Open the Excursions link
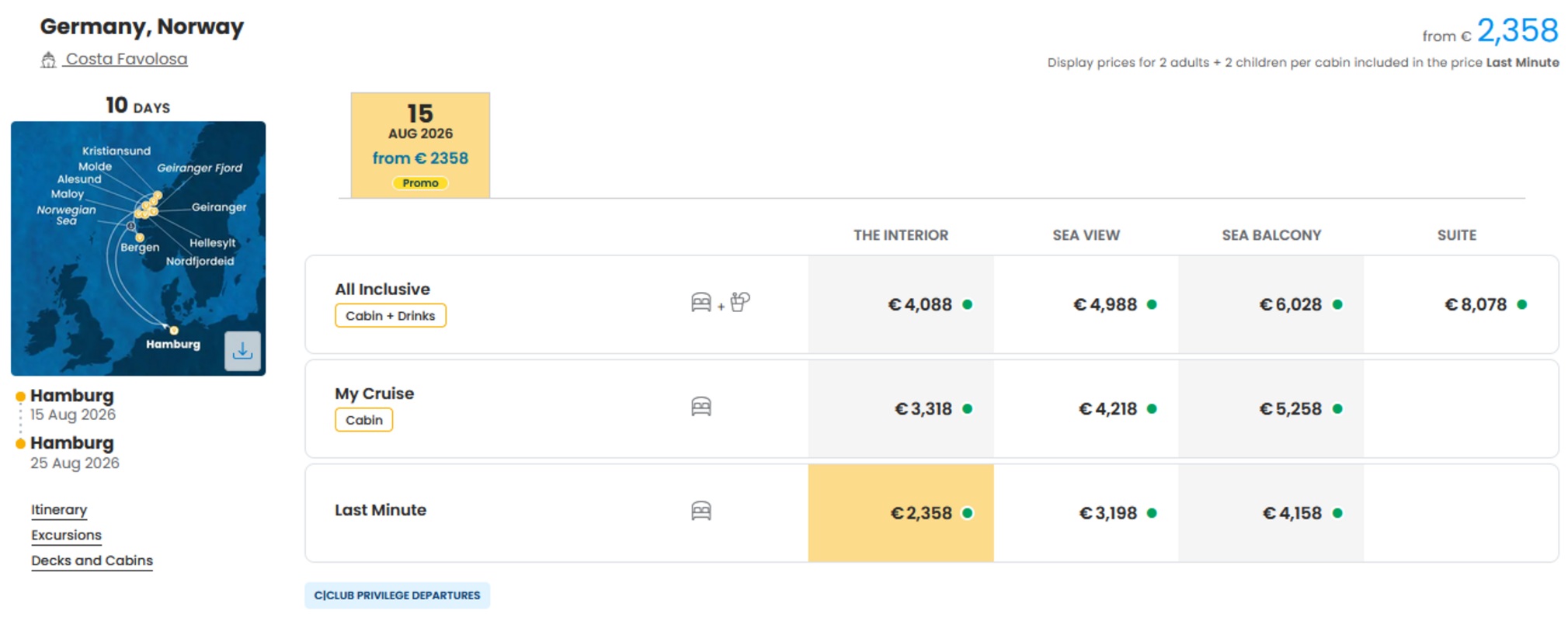The width and height of the screenshot is (1568, 621). pos(66,536)
